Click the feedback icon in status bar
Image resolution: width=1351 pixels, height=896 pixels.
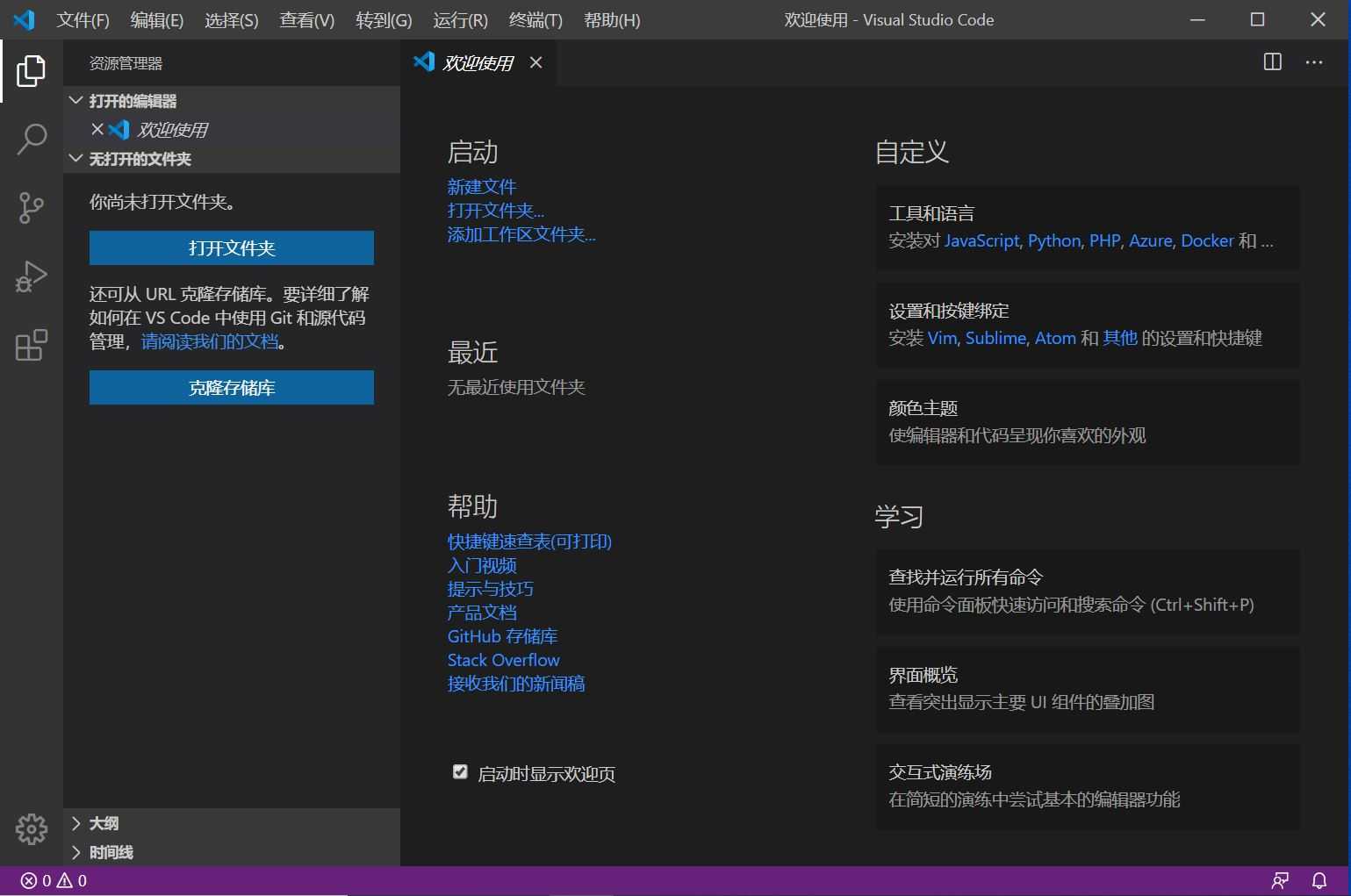[x=1281, y=880]
